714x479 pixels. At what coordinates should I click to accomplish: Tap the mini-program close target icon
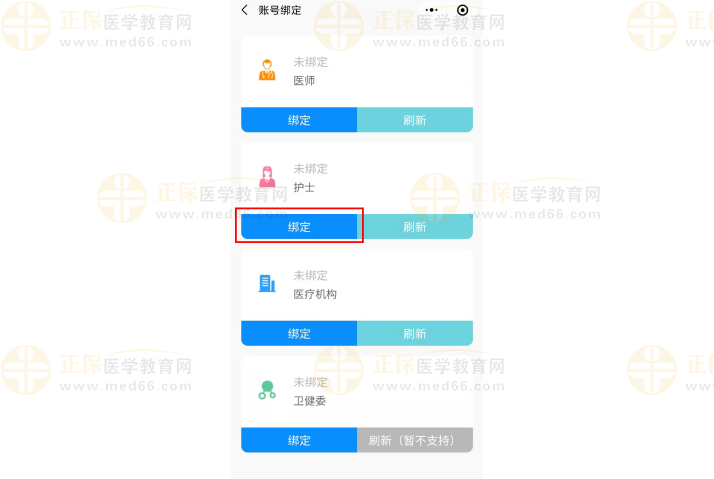click(x=462, y=10)
